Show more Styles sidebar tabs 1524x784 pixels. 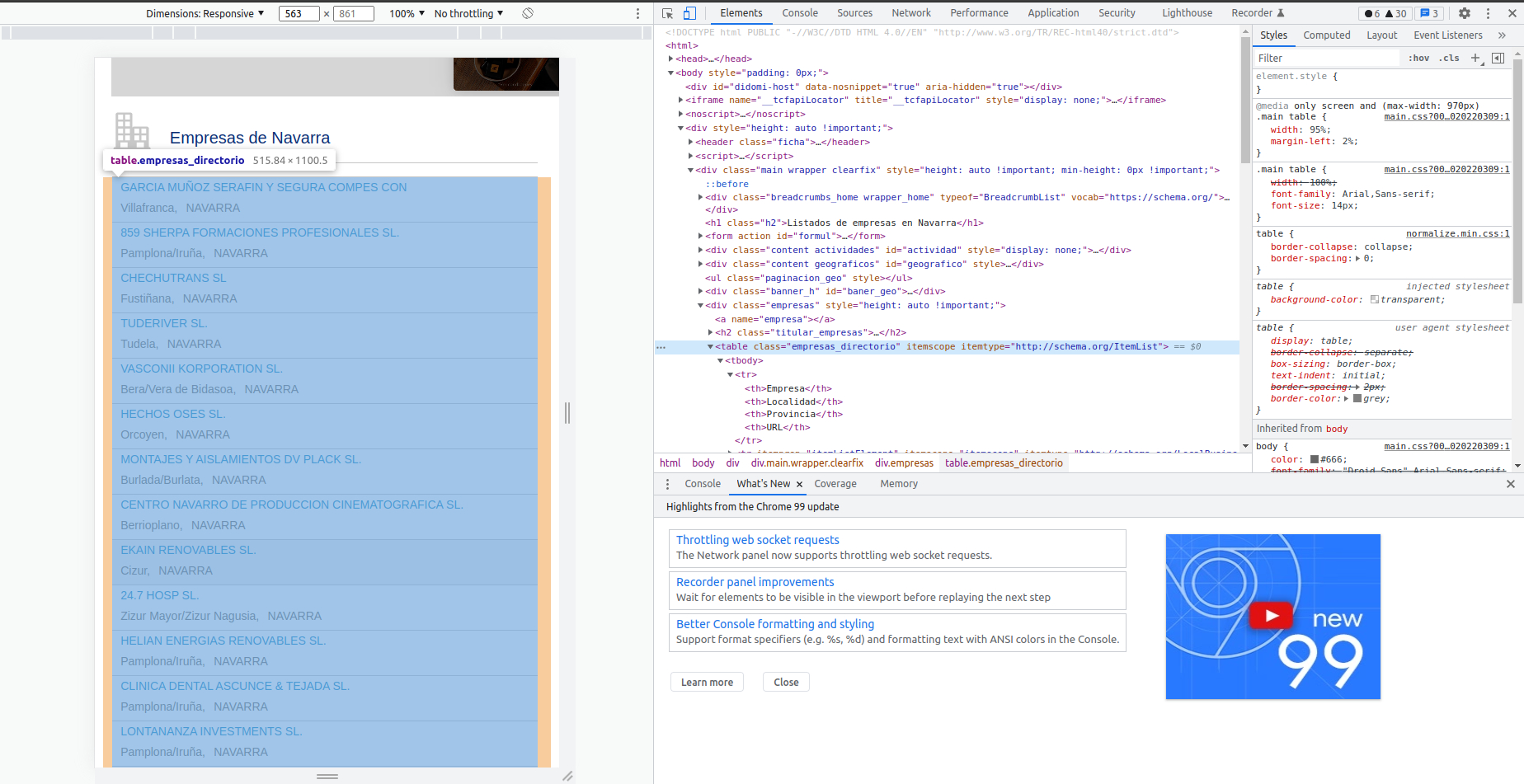(x=1502, y=35)
